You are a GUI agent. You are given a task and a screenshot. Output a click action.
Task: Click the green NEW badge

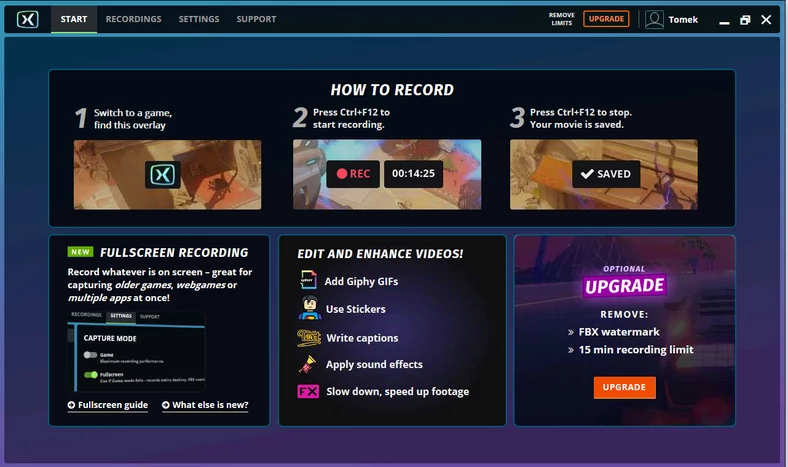pos(80,252)
